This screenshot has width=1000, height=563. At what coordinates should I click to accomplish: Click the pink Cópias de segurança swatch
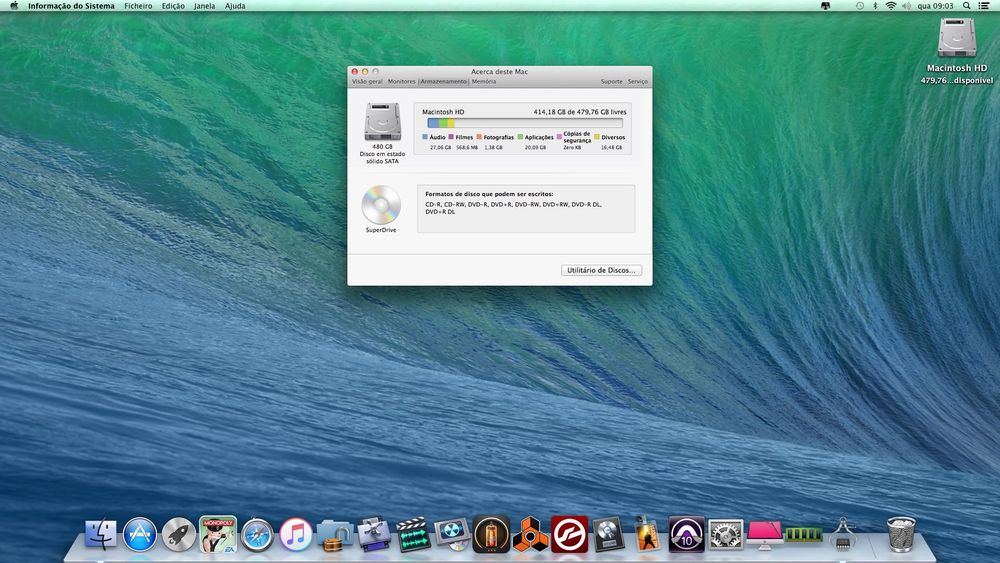(x=559, y=136)
